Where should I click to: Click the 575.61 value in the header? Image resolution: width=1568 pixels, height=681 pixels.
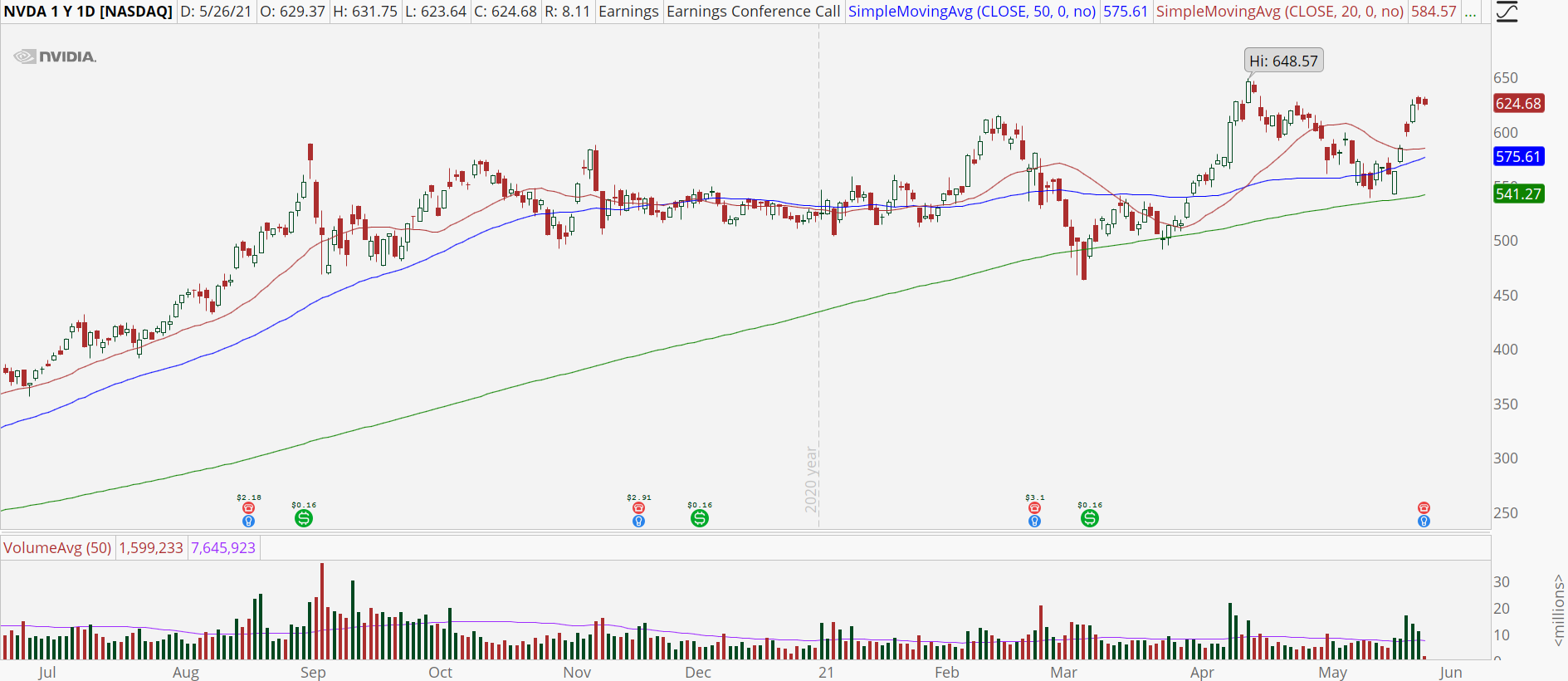click(1126, 12)
